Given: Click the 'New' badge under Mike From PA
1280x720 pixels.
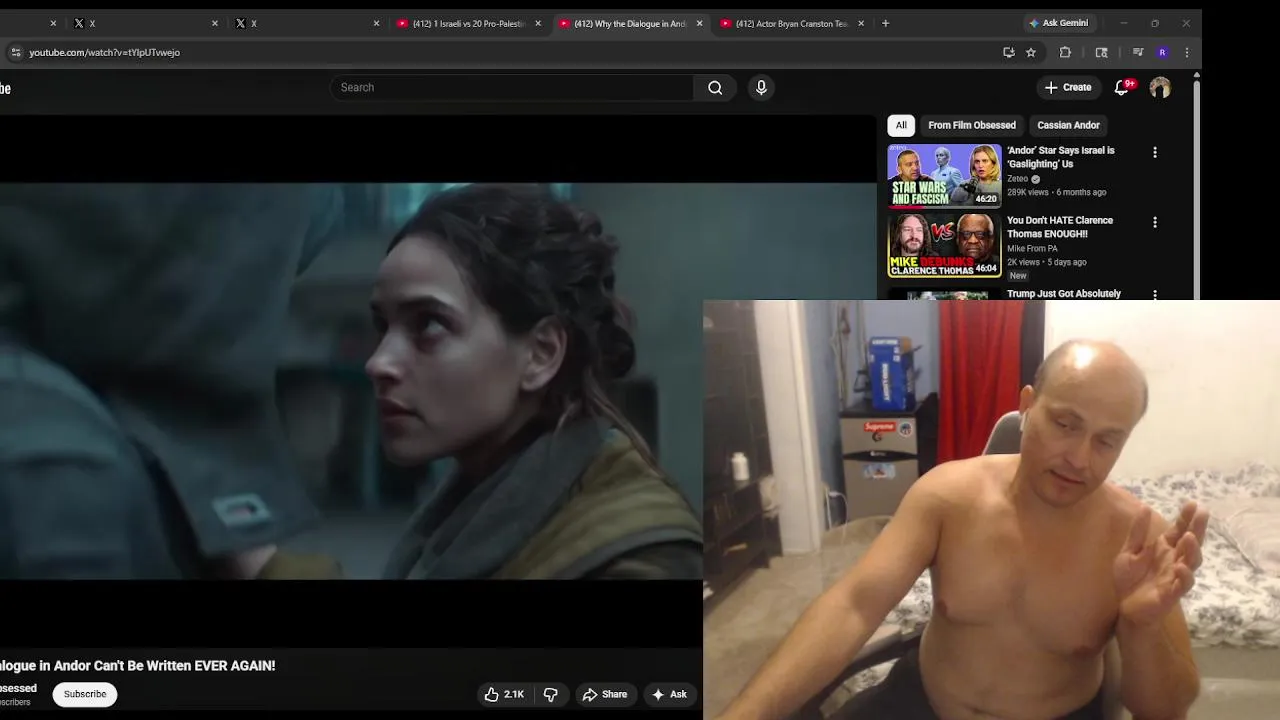Looking at the screenshot, I should click(x=1018, y=276).
